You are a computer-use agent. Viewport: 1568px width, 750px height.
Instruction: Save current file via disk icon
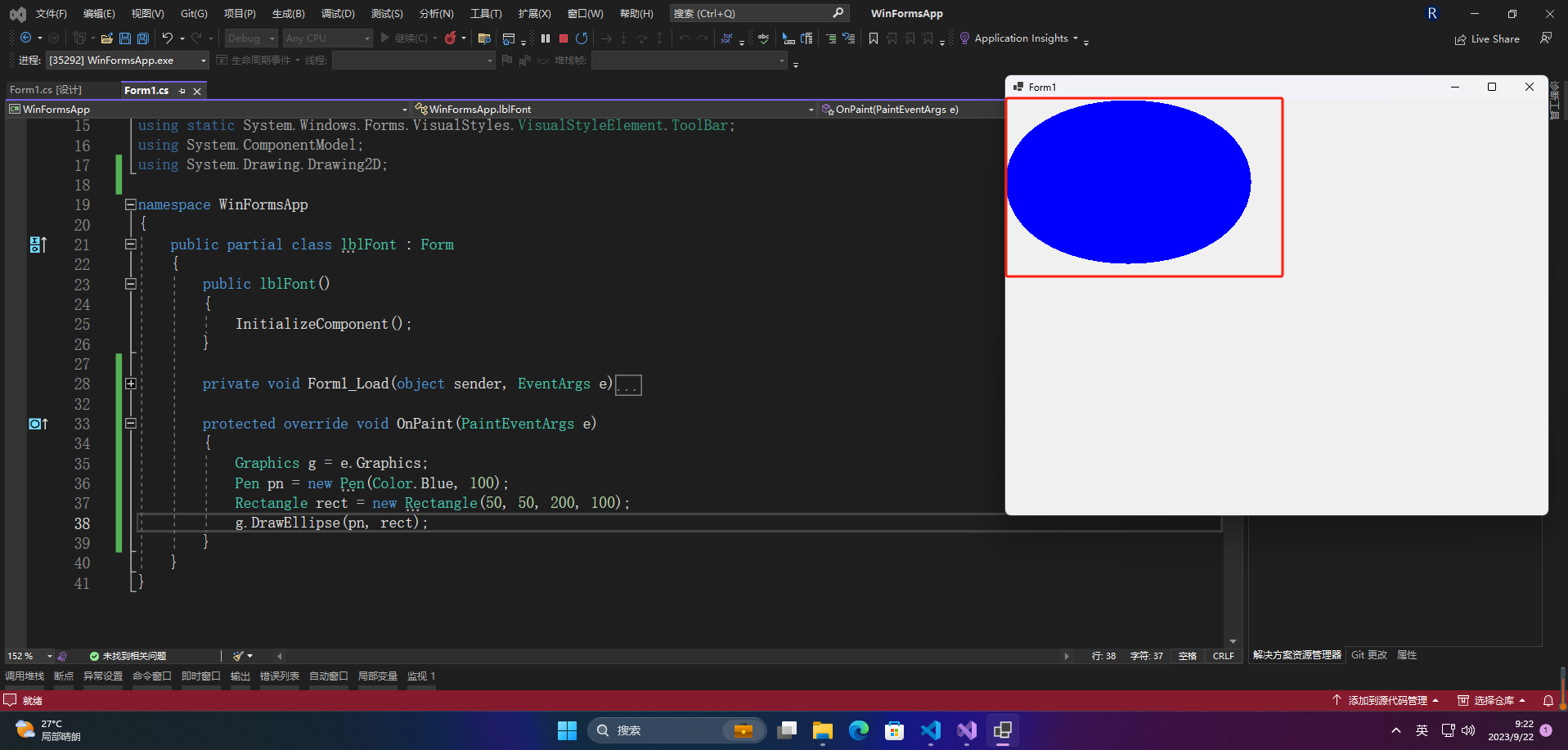click(x=125, y=38)
